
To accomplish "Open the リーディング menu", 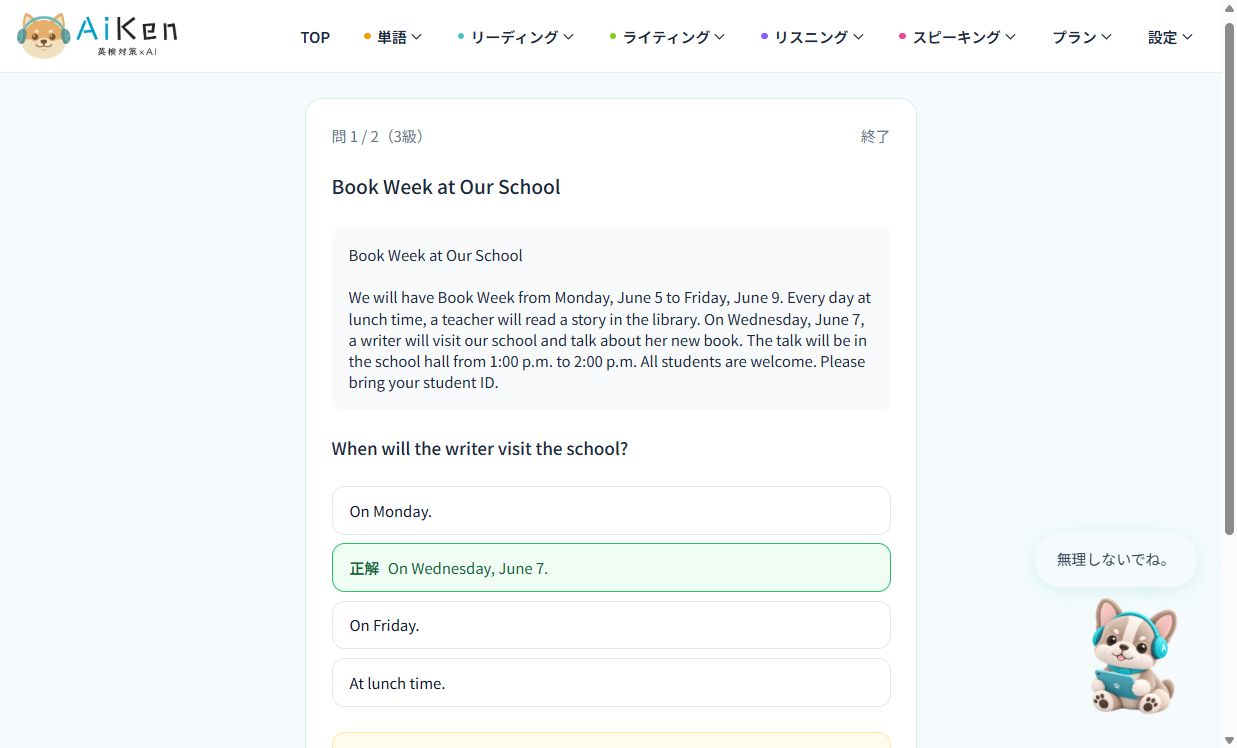I will (x=516, y=37).
